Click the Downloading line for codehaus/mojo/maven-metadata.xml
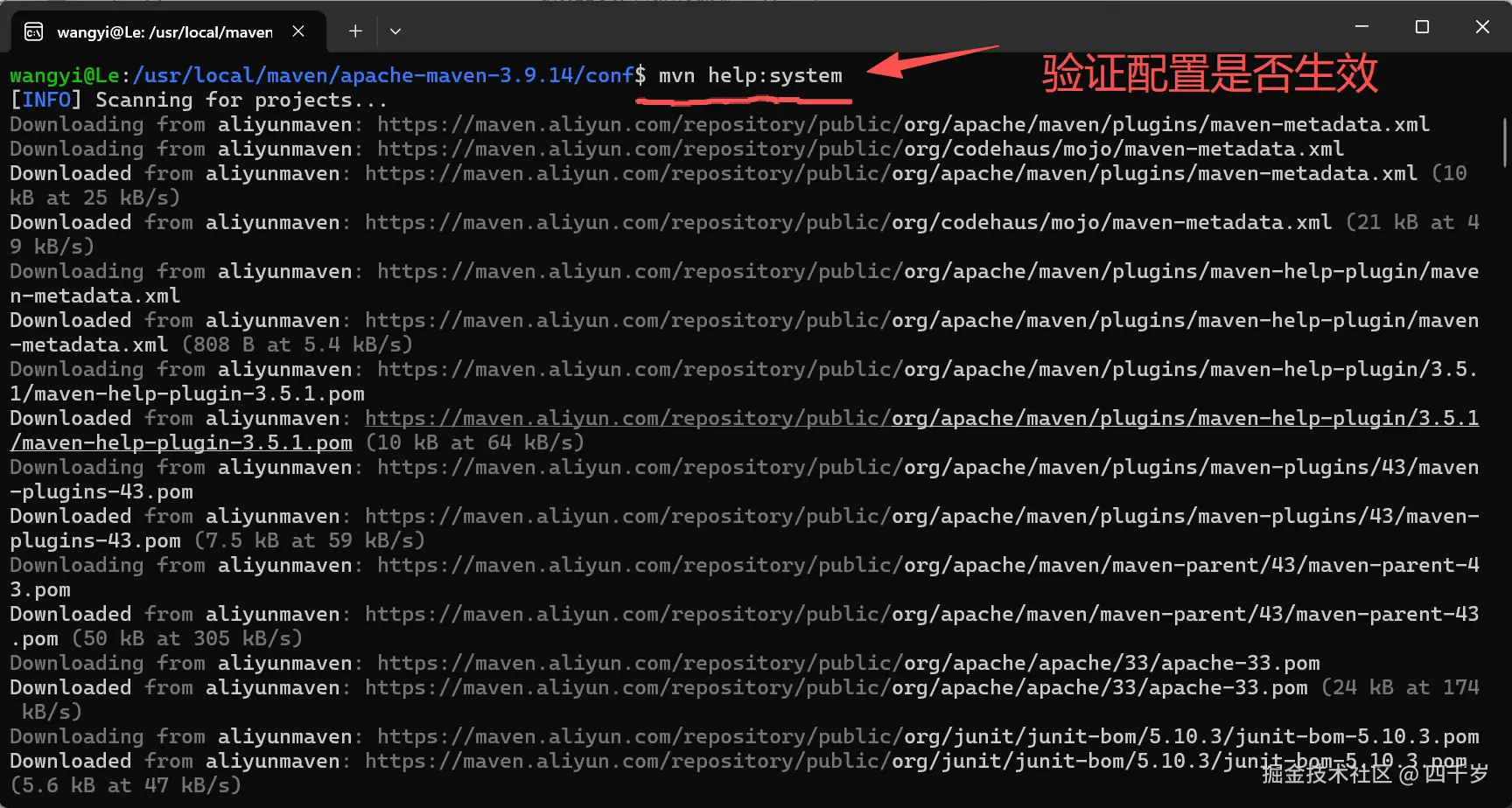The image size is (1512, 808). coord(677,149)
